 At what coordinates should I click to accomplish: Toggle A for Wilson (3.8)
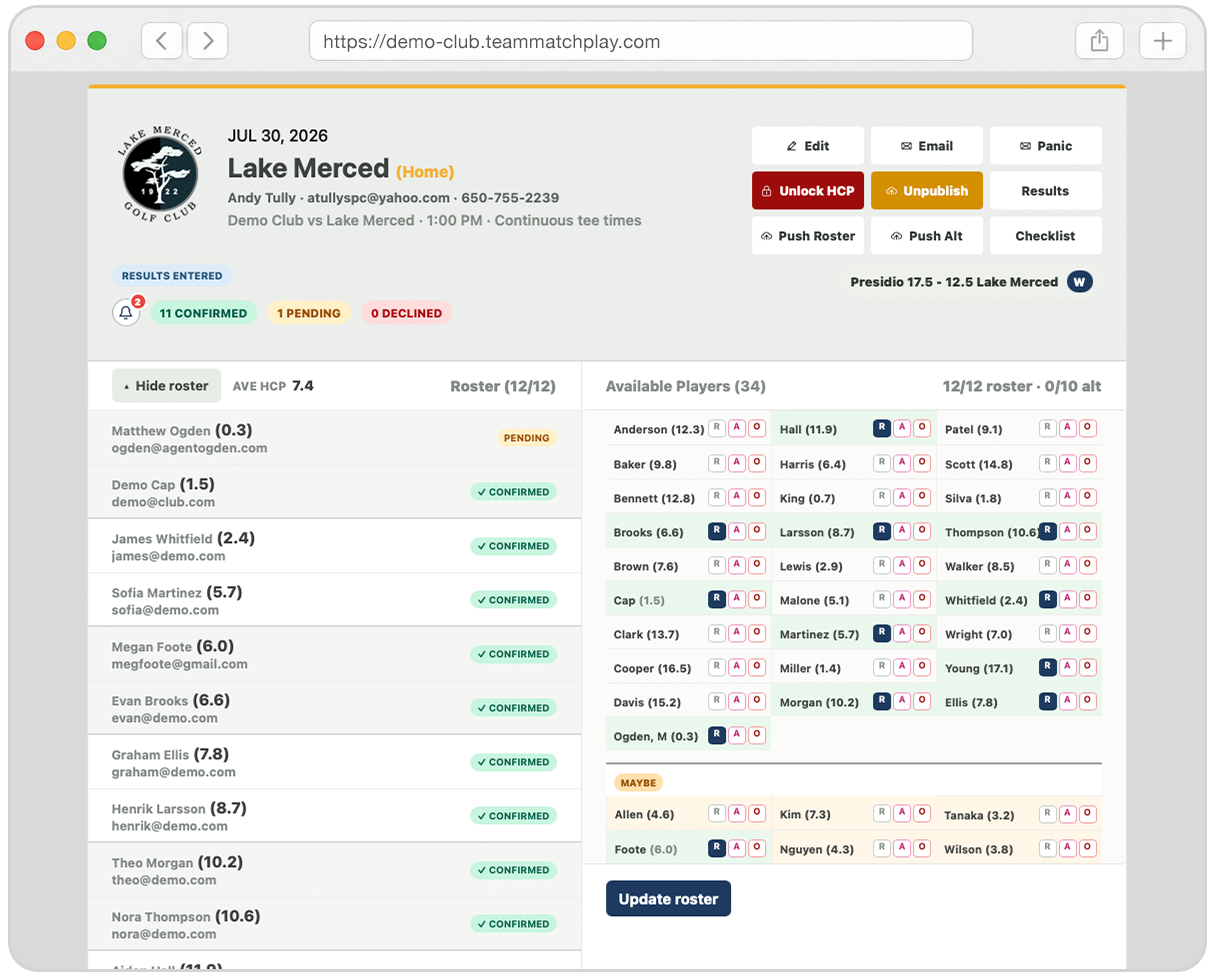(1068, 848)
